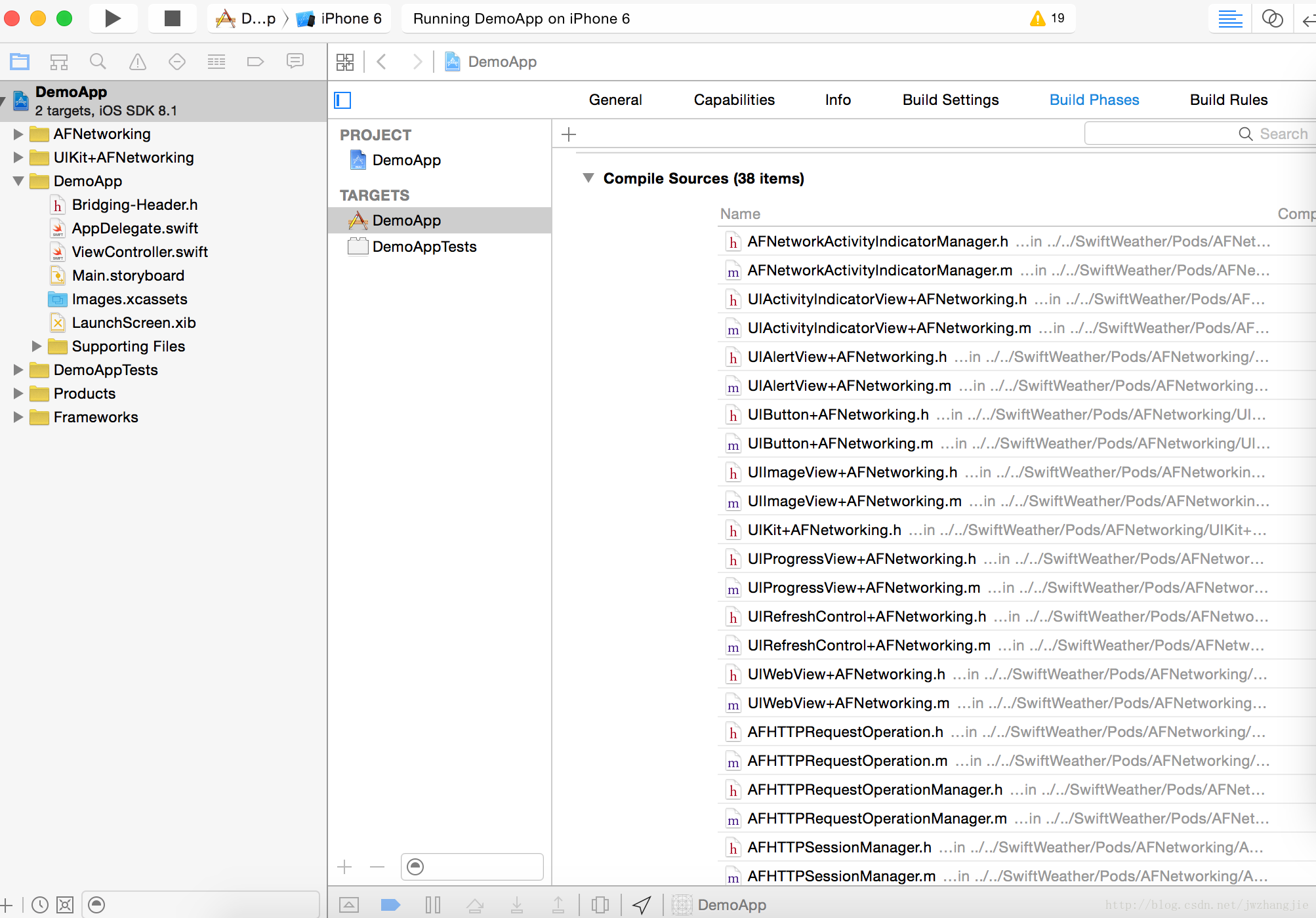Click the add build phase plus button
This screenshot has height=918, width=1316.
569,134
